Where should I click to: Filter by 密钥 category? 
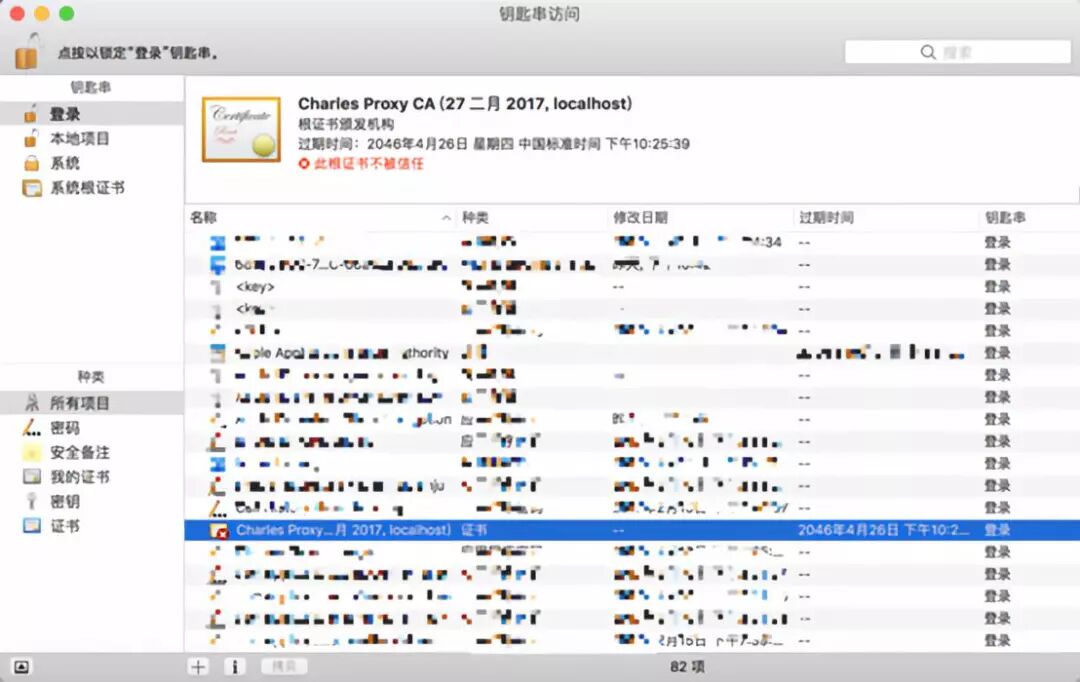(92, 502)
